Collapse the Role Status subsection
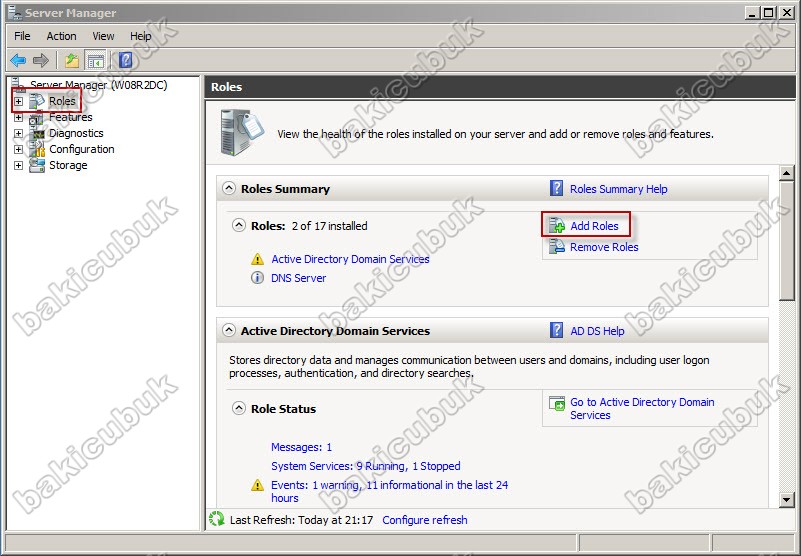The width and height of the screenshot is (801, 556). 239,408
